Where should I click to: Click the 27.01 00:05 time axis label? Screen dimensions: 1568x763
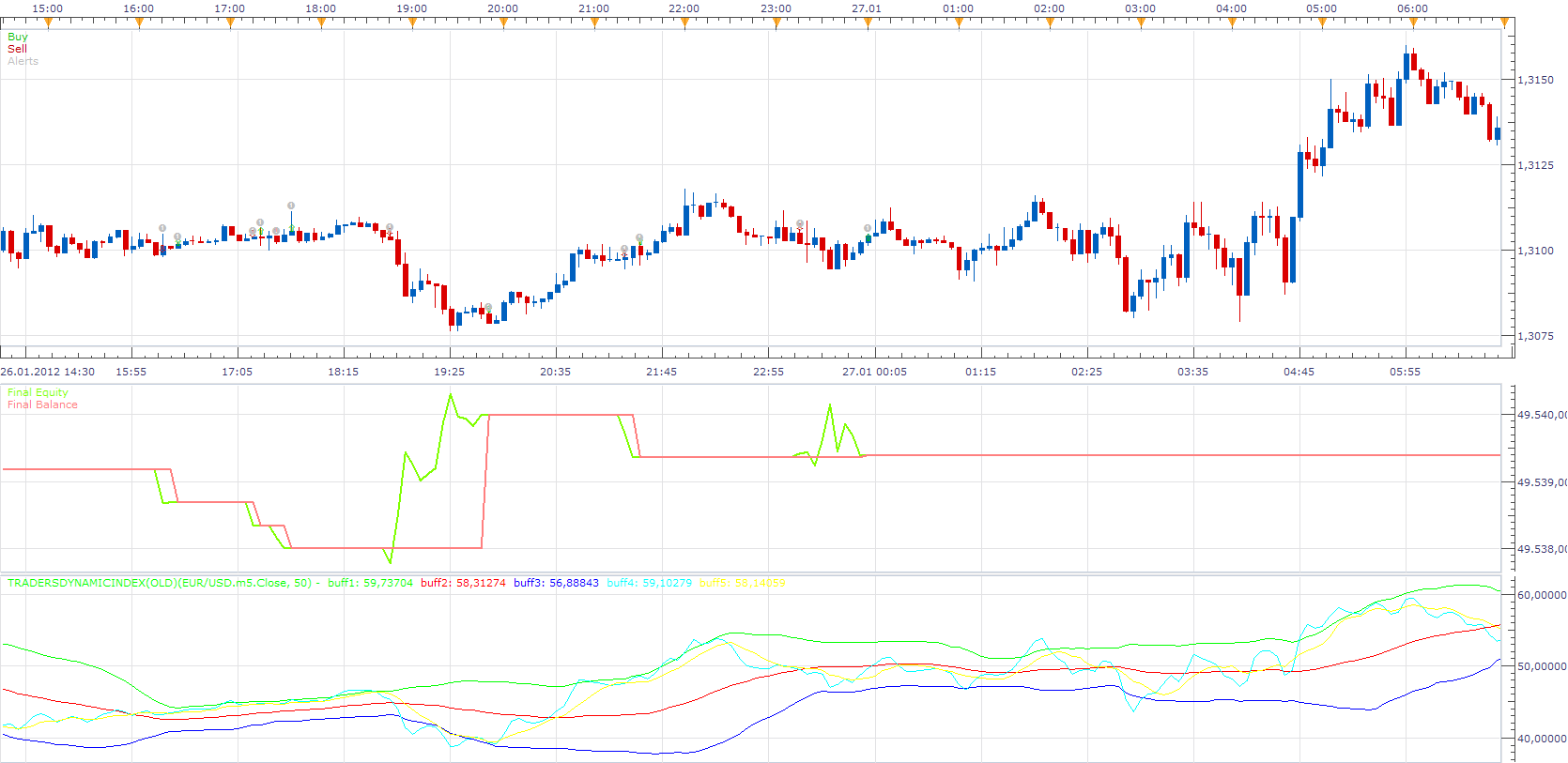(874, 372)
